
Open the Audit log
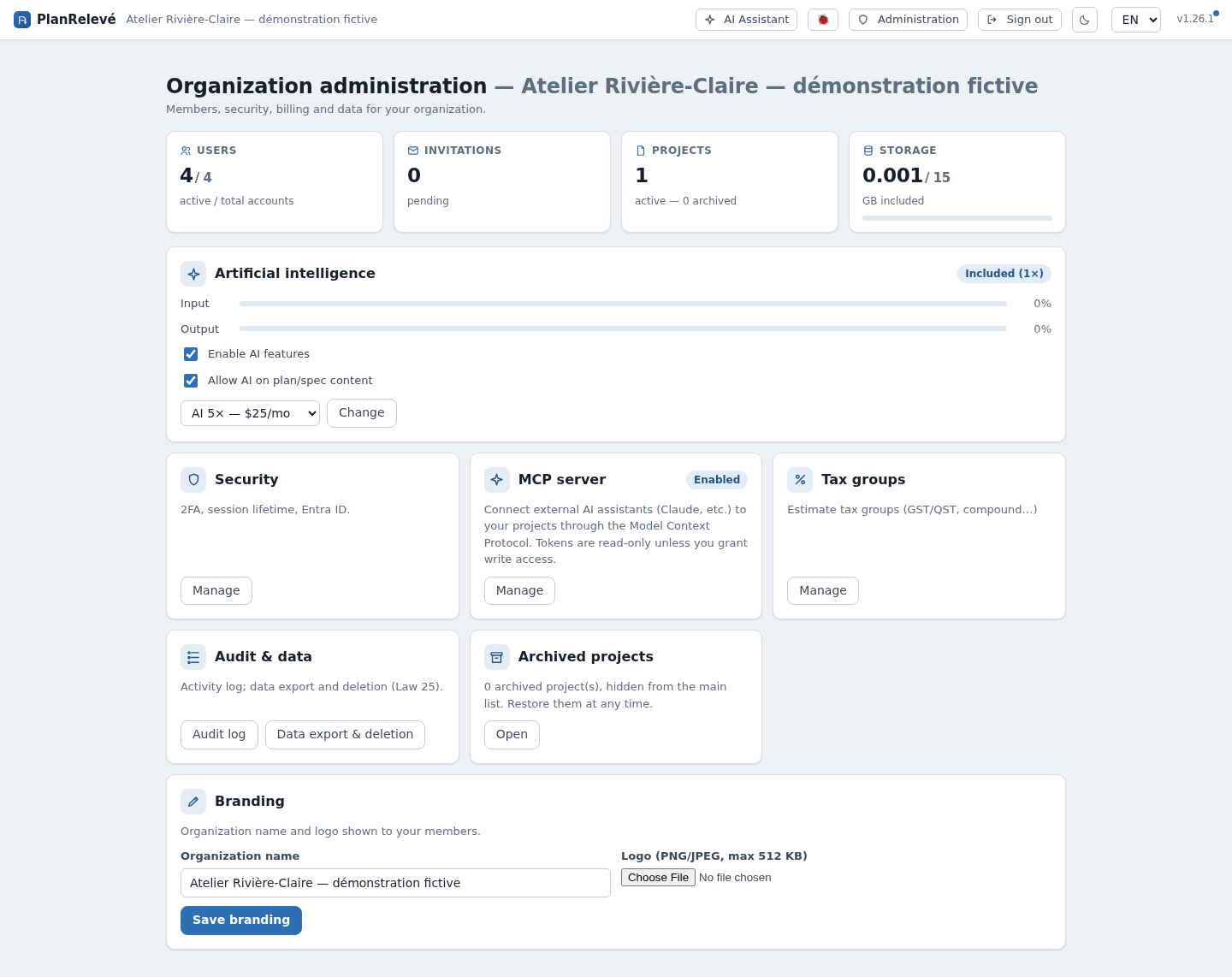click(219, 735)
